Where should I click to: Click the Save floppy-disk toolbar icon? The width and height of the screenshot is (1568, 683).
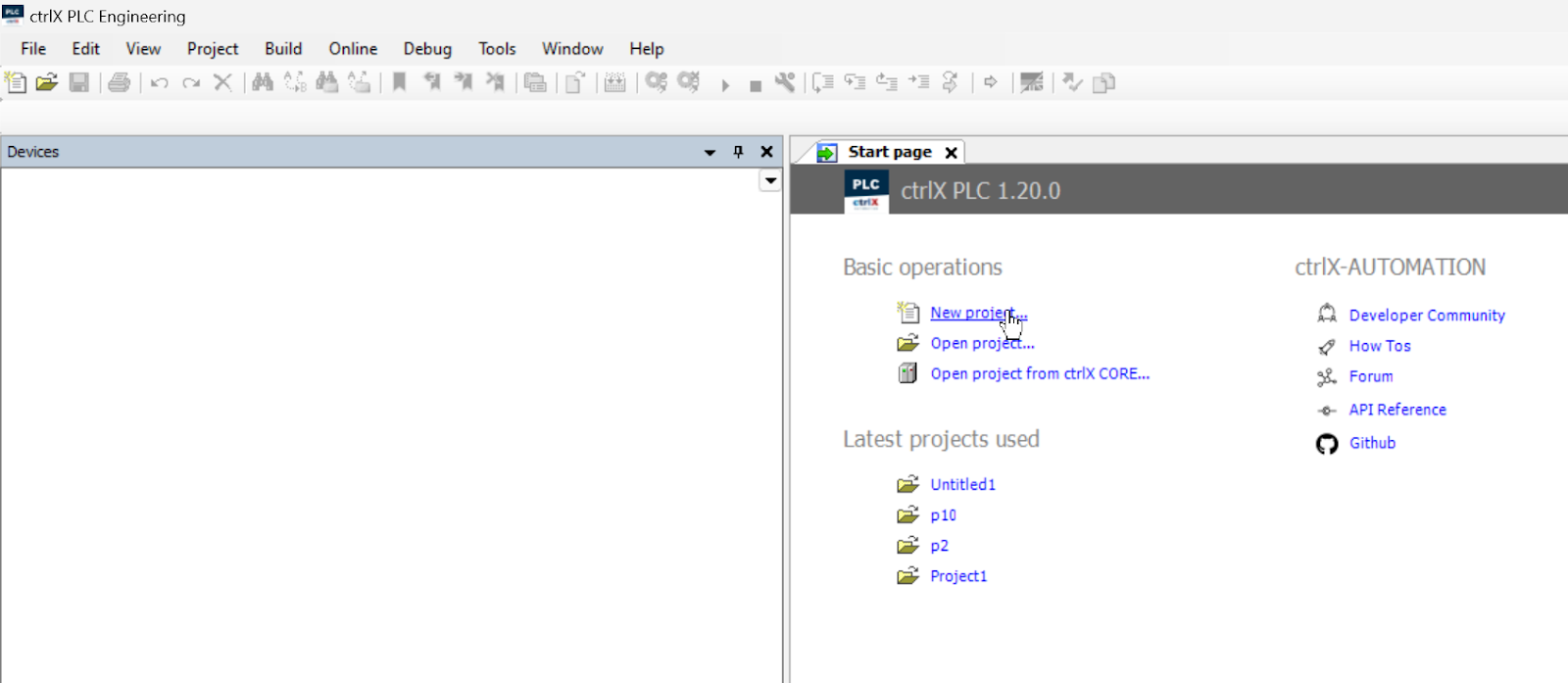[x=79, y=82]
